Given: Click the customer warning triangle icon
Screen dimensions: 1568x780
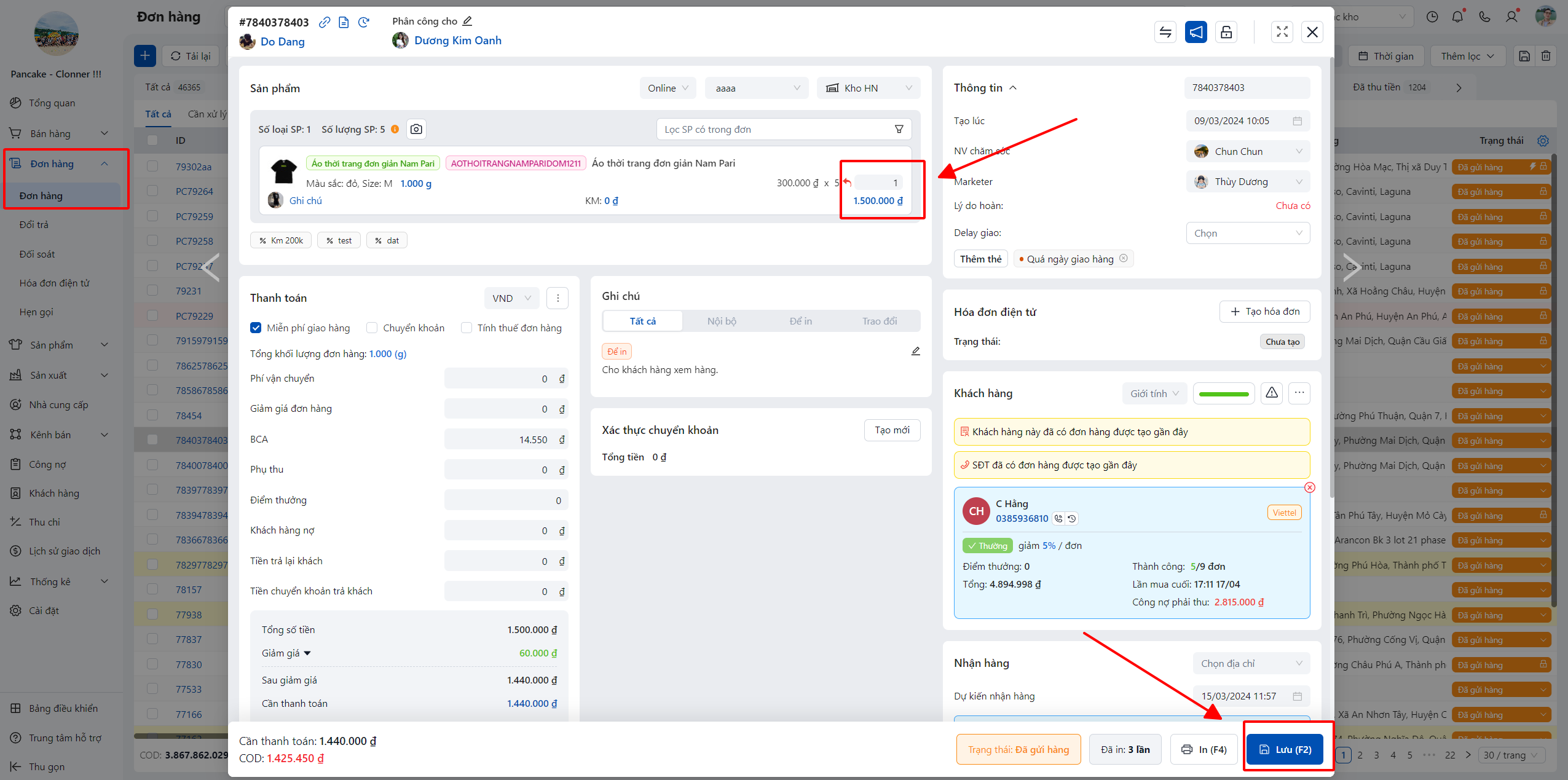Looking at the screenshot, I should pyautogui.click(x=1272, y=393).
